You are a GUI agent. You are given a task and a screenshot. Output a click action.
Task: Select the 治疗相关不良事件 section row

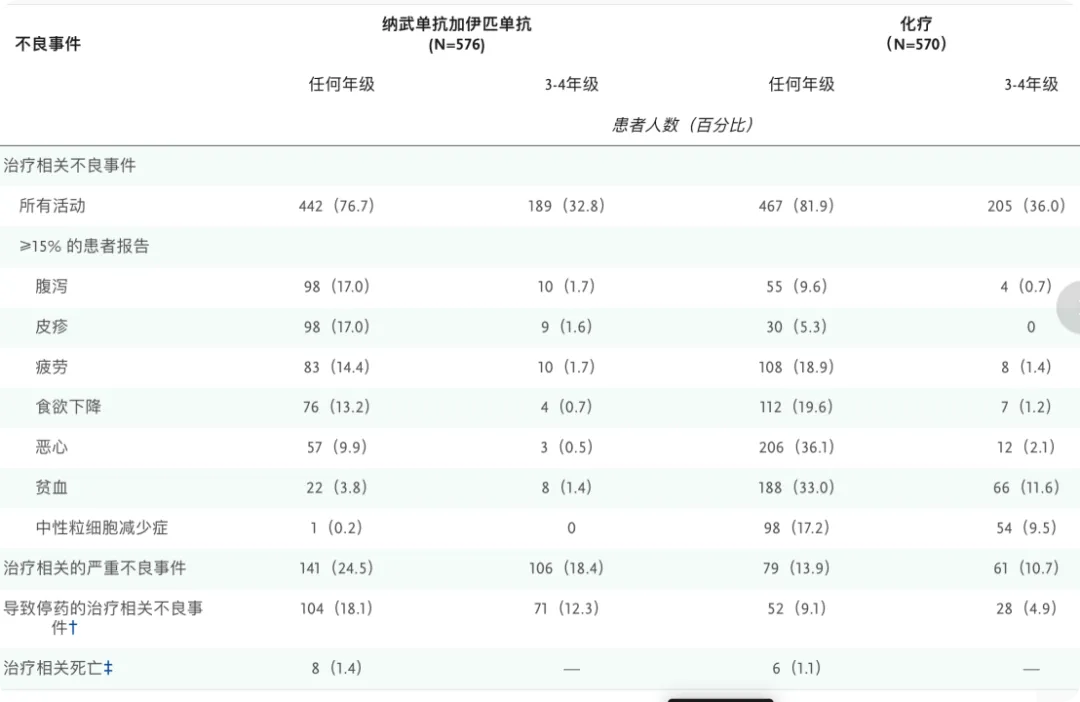70,166
